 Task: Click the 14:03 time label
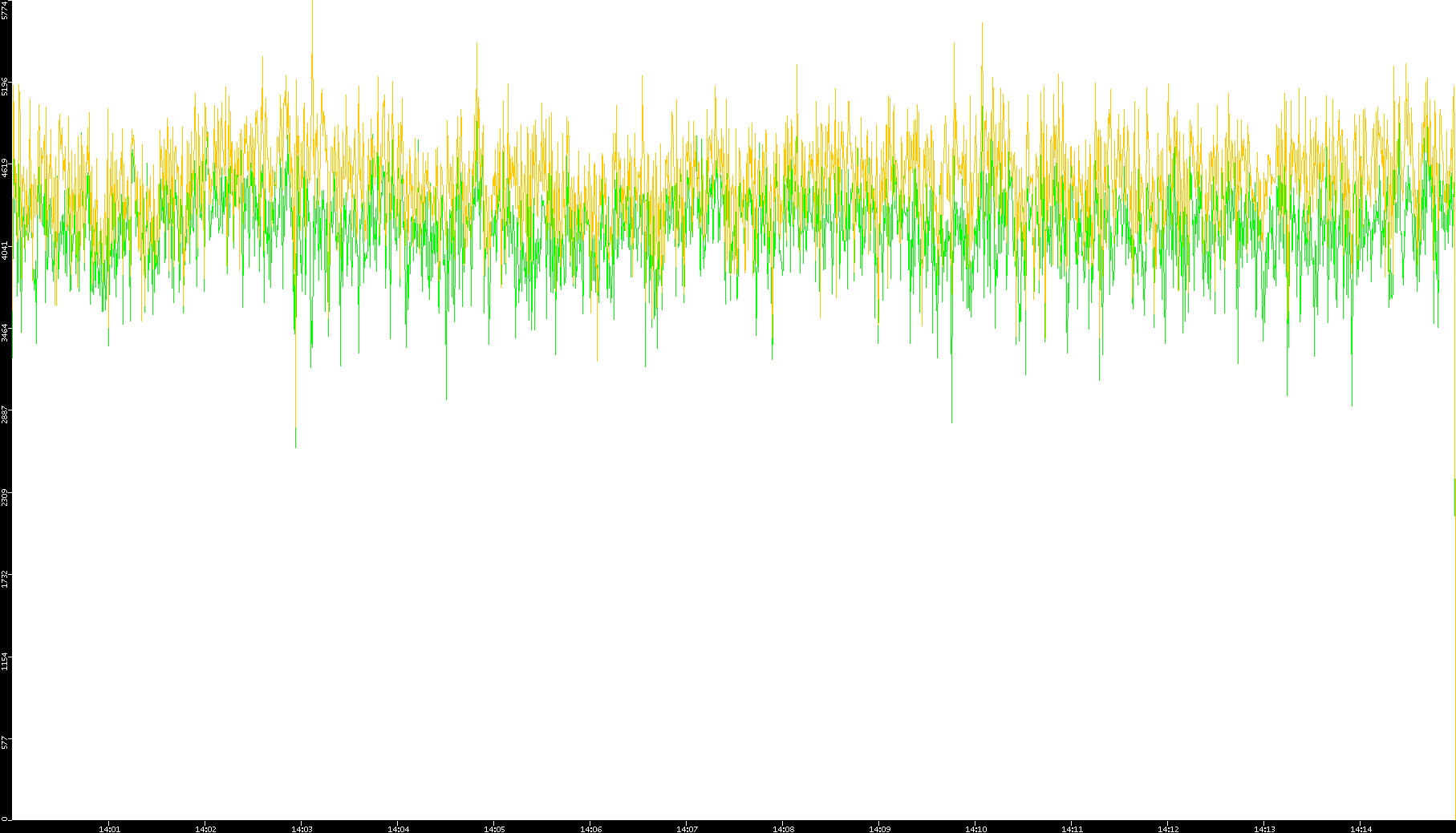pyautogui.click(x=302, y=829)
